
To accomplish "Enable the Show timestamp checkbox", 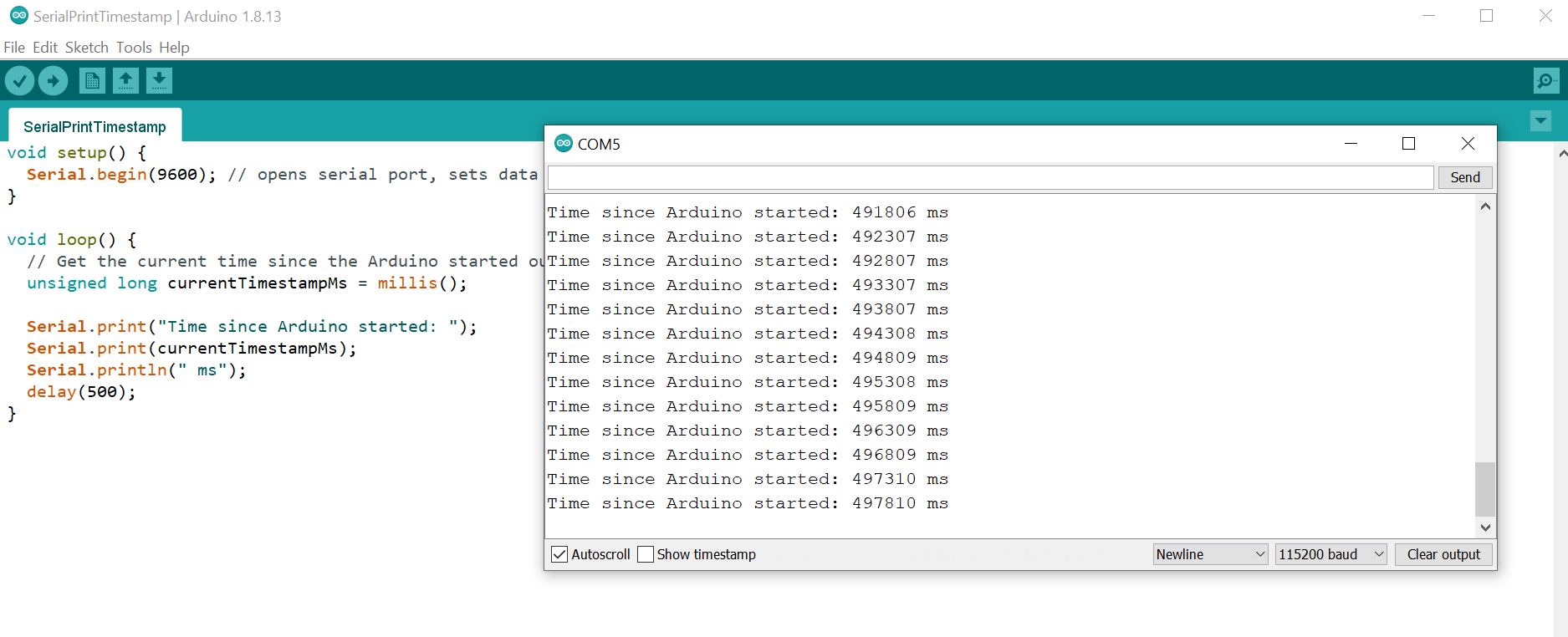I will (x=646, y=554).
